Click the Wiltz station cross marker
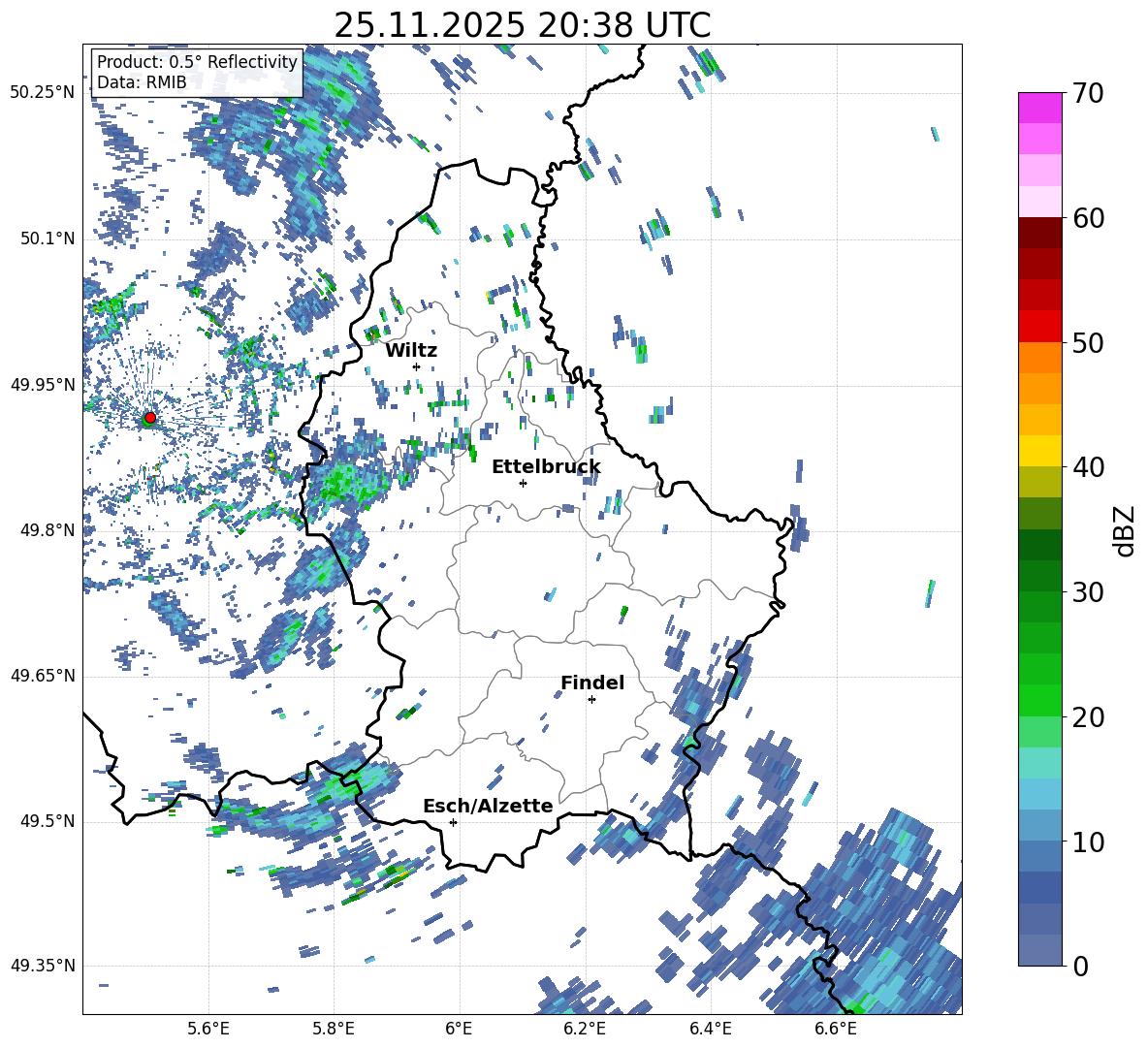This screenshot has height=1048, width=1148. (417, 366)
